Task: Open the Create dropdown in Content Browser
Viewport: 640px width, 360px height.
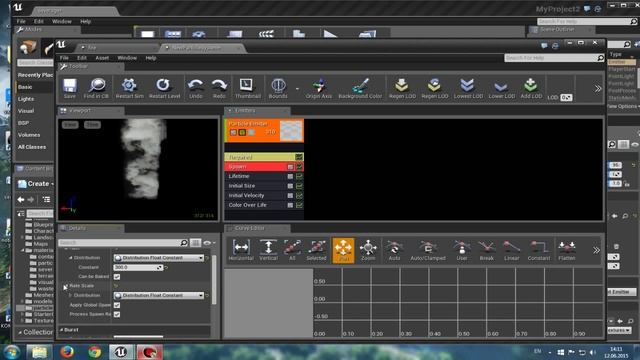Action: [36, 184]
